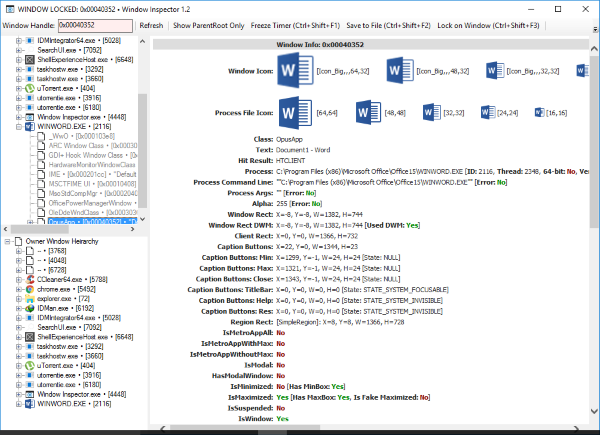Screen dimensions: 600x435
Task: Click the chrome.exe icon in owner hierarchy
Action: (29, 289)
